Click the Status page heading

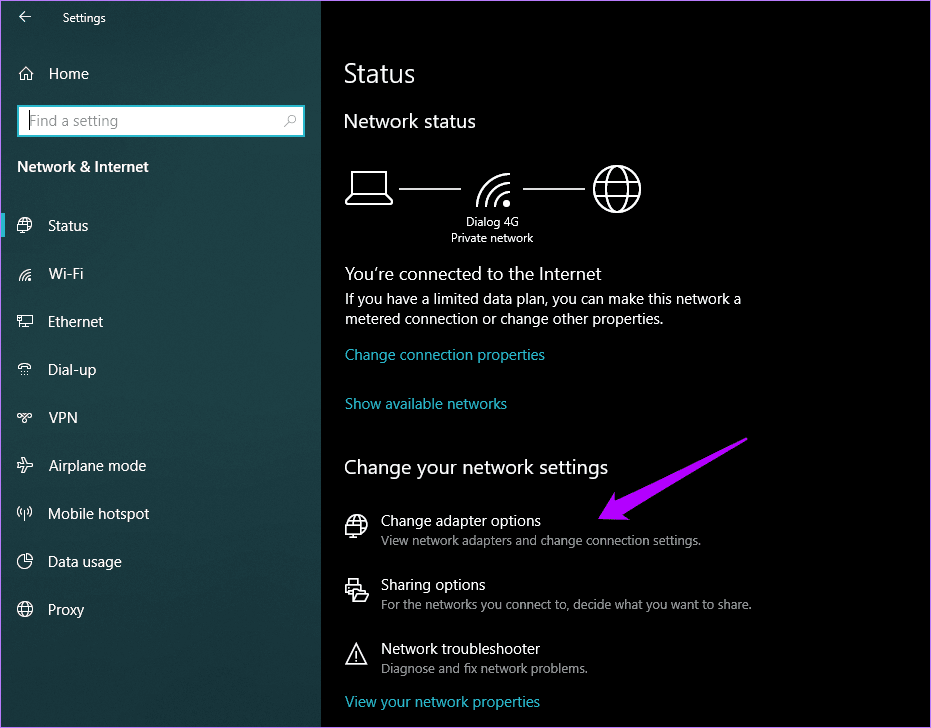coord(379,74)
